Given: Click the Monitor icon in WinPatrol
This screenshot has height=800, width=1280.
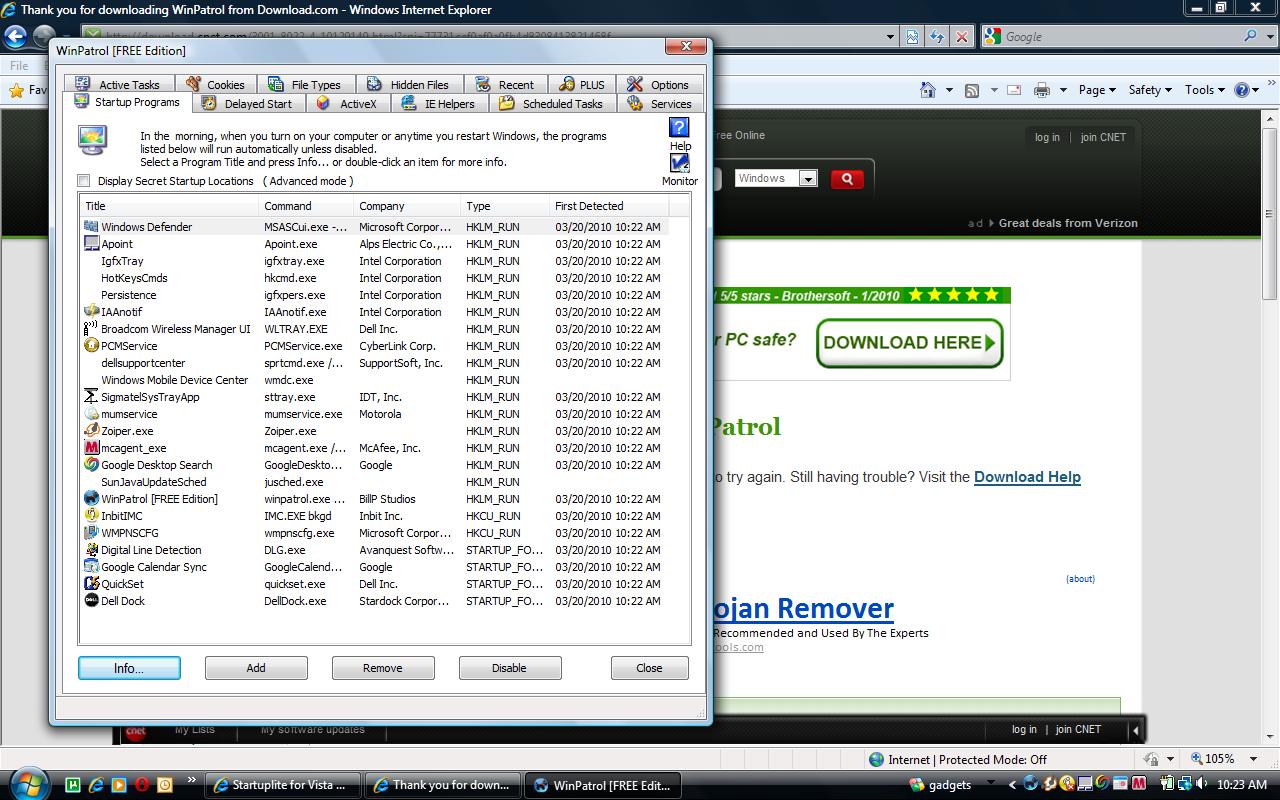Looking at the screenshot, I should [x=679, y=163].
